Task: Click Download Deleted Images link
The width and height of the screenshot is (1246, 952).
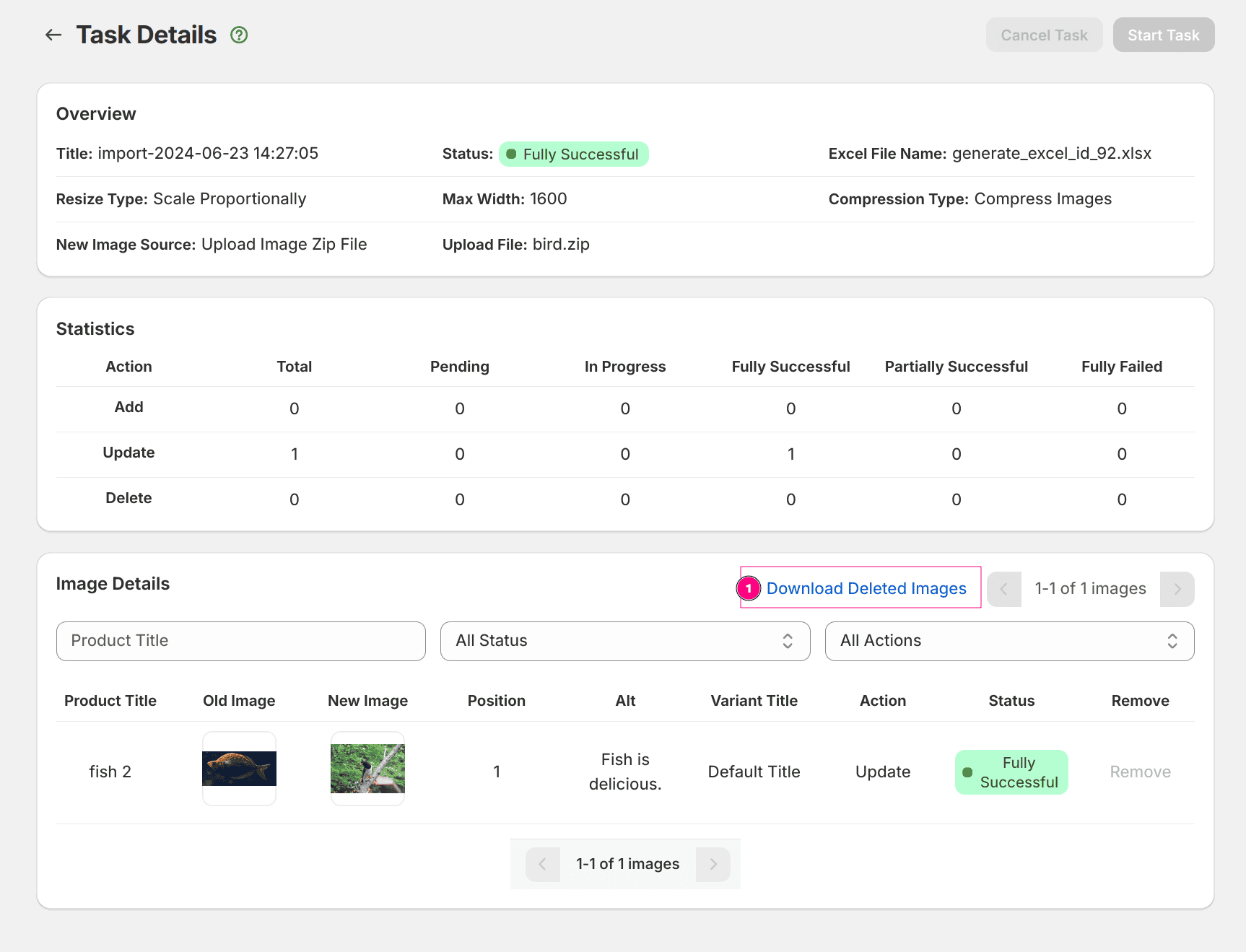Action: (x=866, y=588)
